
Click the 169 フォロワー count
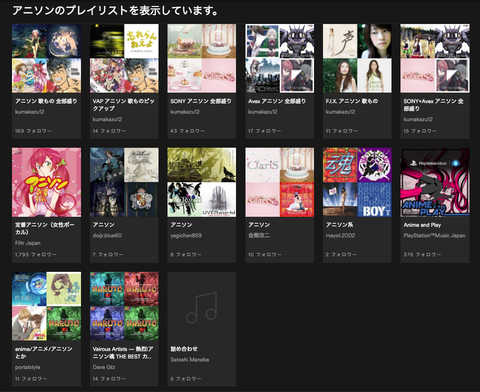[x=33, y=131]
